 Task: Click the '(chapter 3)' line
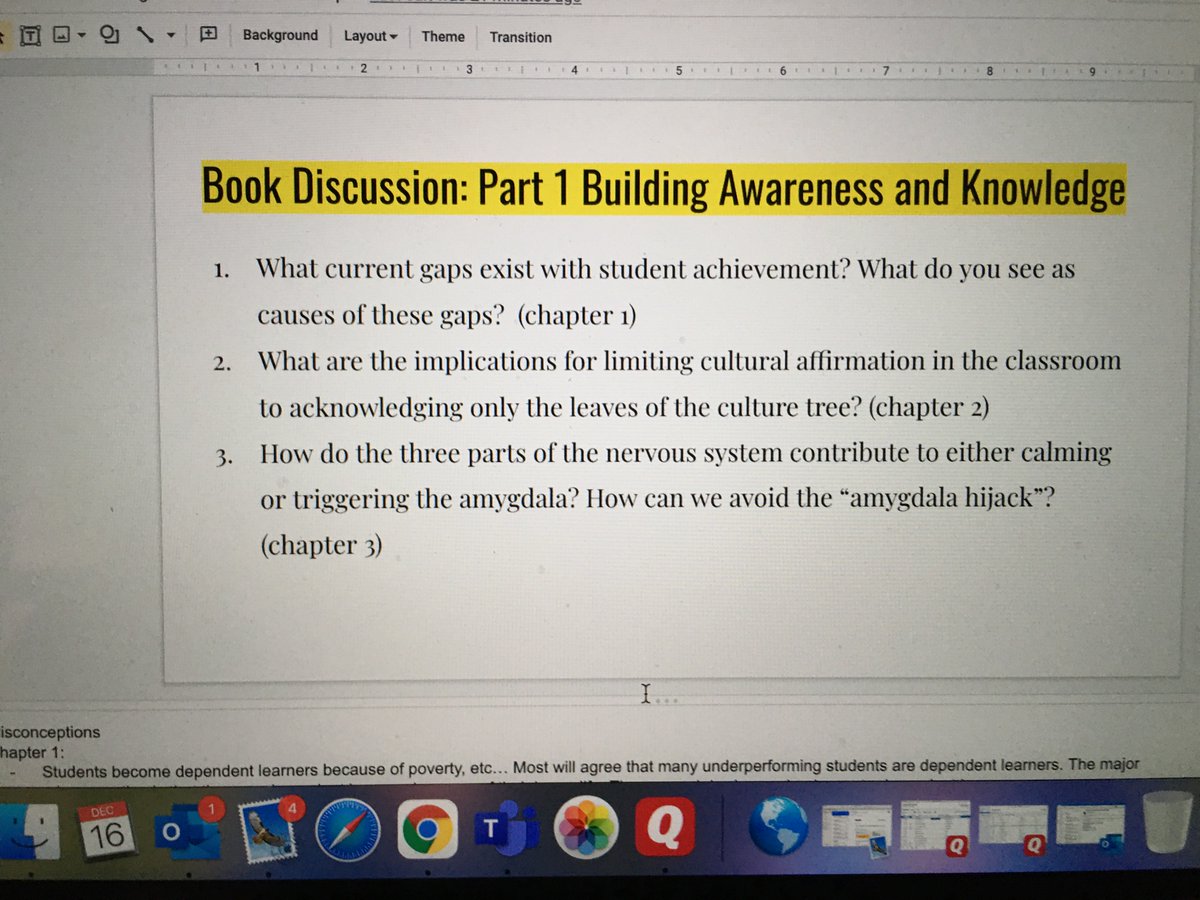(321, 545)
